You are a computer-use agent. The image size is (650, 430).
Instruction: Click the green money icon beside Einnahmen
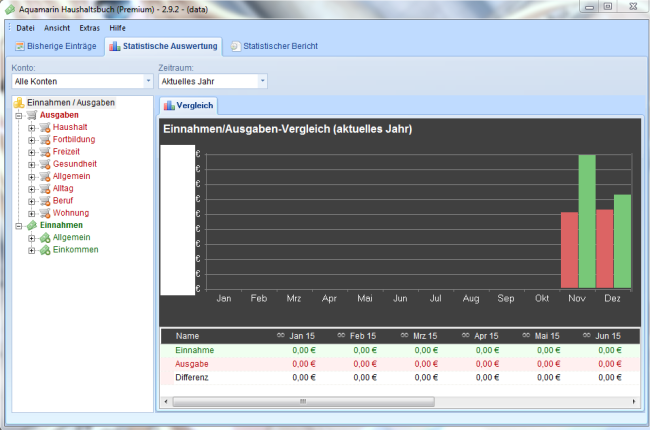(32, 225)
